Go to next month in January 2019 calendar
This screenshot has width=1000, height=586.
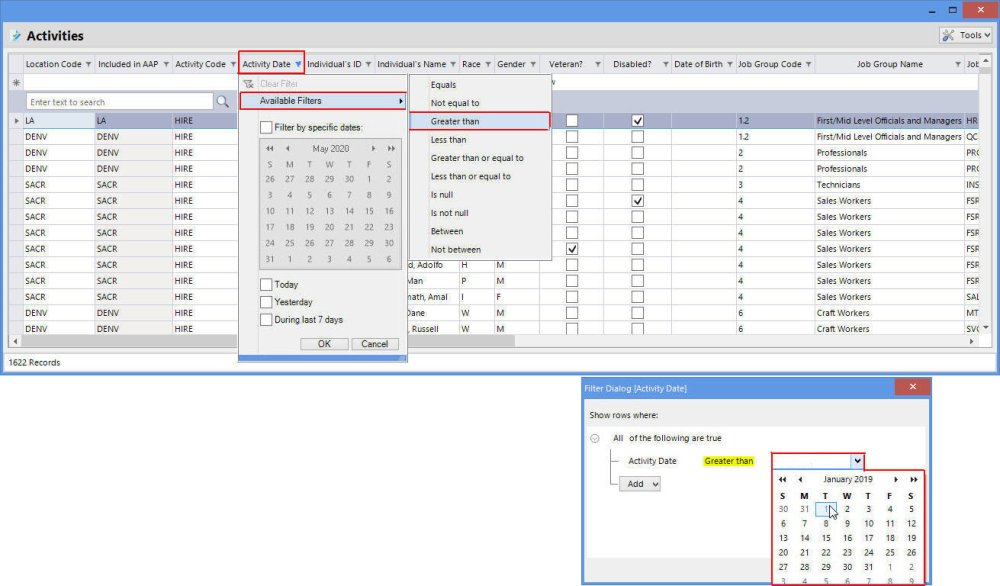tap(895, 480)
